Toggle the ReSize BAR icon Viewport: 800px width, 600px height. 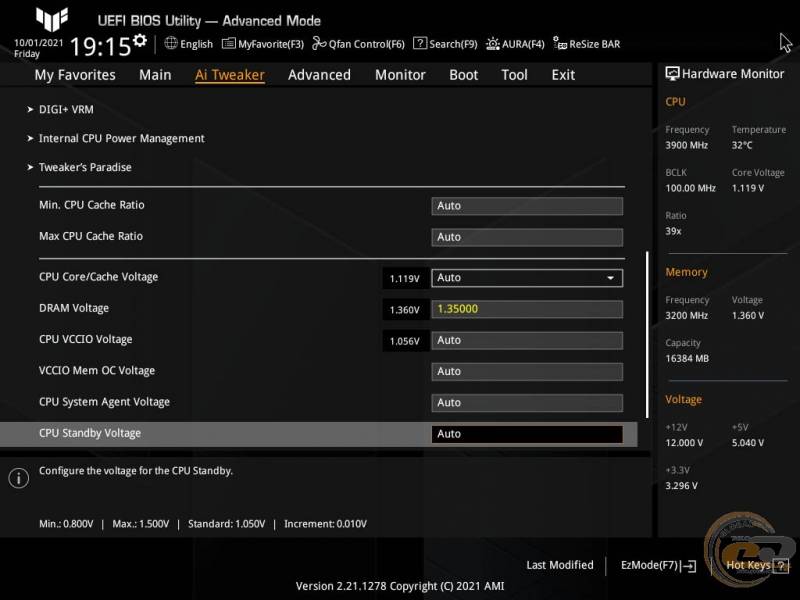click(x=560, y=44)
